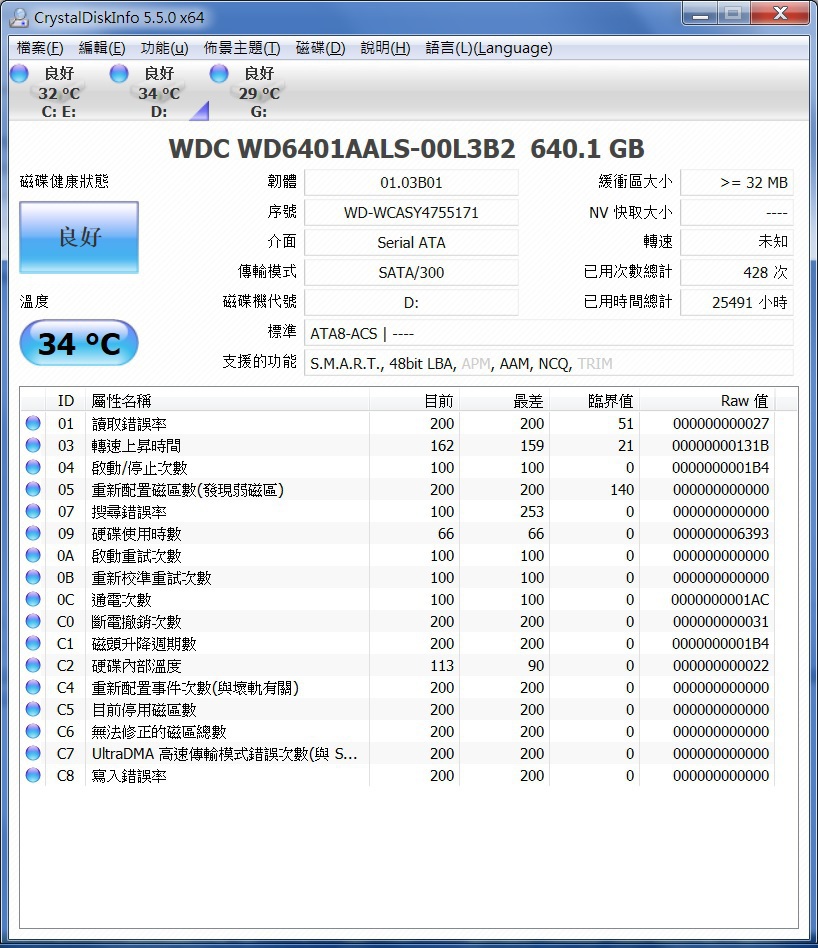Click status orb of attribute C8 寫入錯誤率

click(x=33, y=775)
